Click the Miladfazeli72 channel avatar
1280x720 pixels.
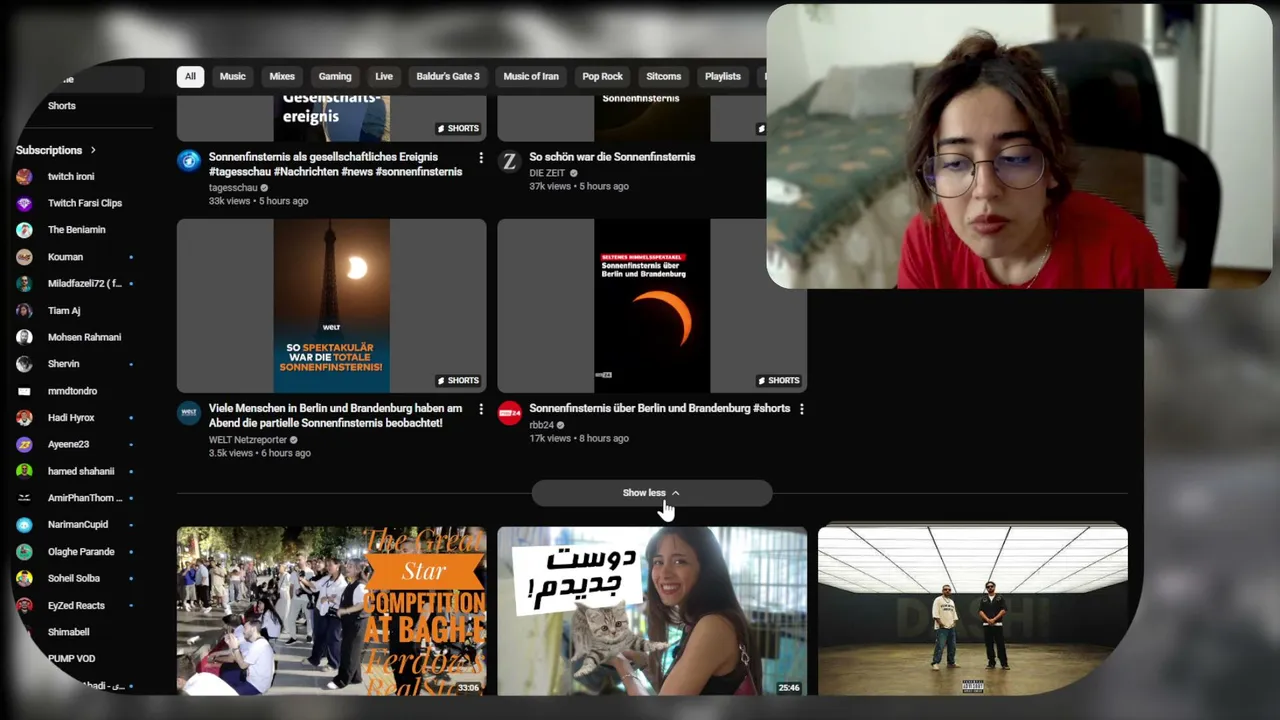coord(24,284)
